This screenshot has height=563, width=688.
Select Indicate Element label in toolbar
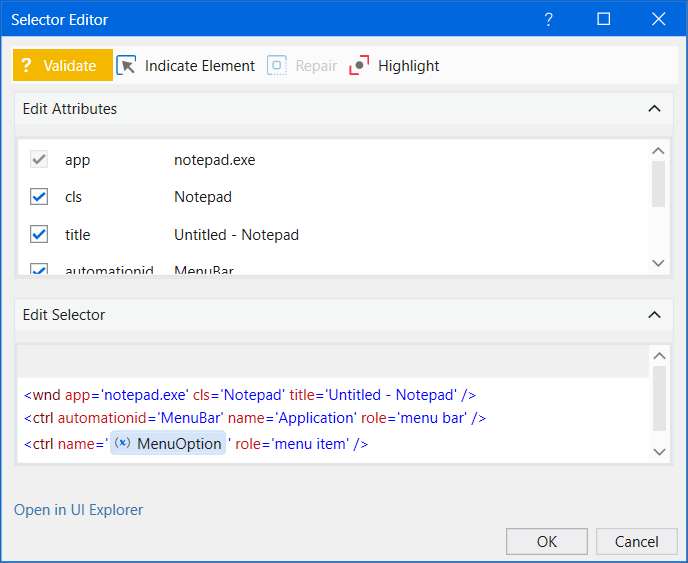pos(200,66)
